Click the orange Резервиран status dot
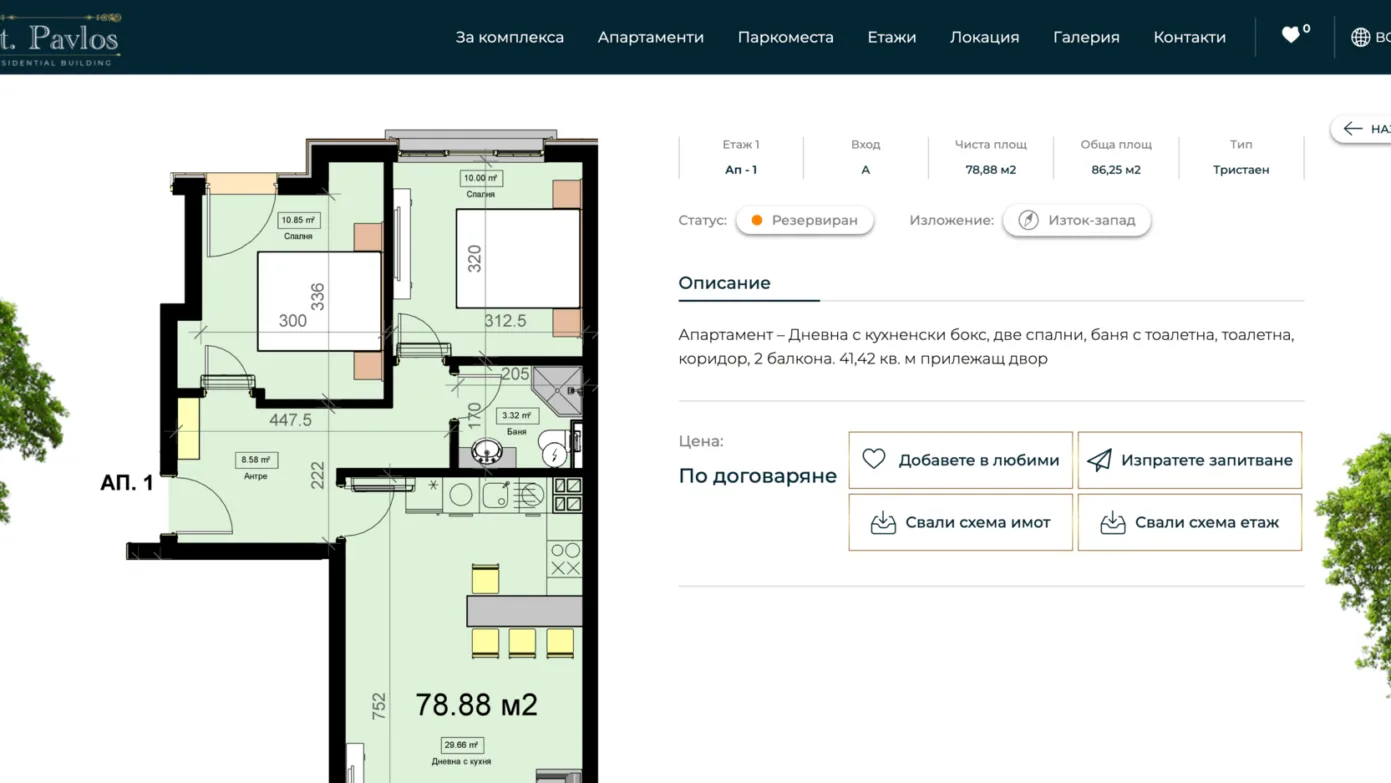Viewport: 1391px width, 783px height. pos(757,220)
